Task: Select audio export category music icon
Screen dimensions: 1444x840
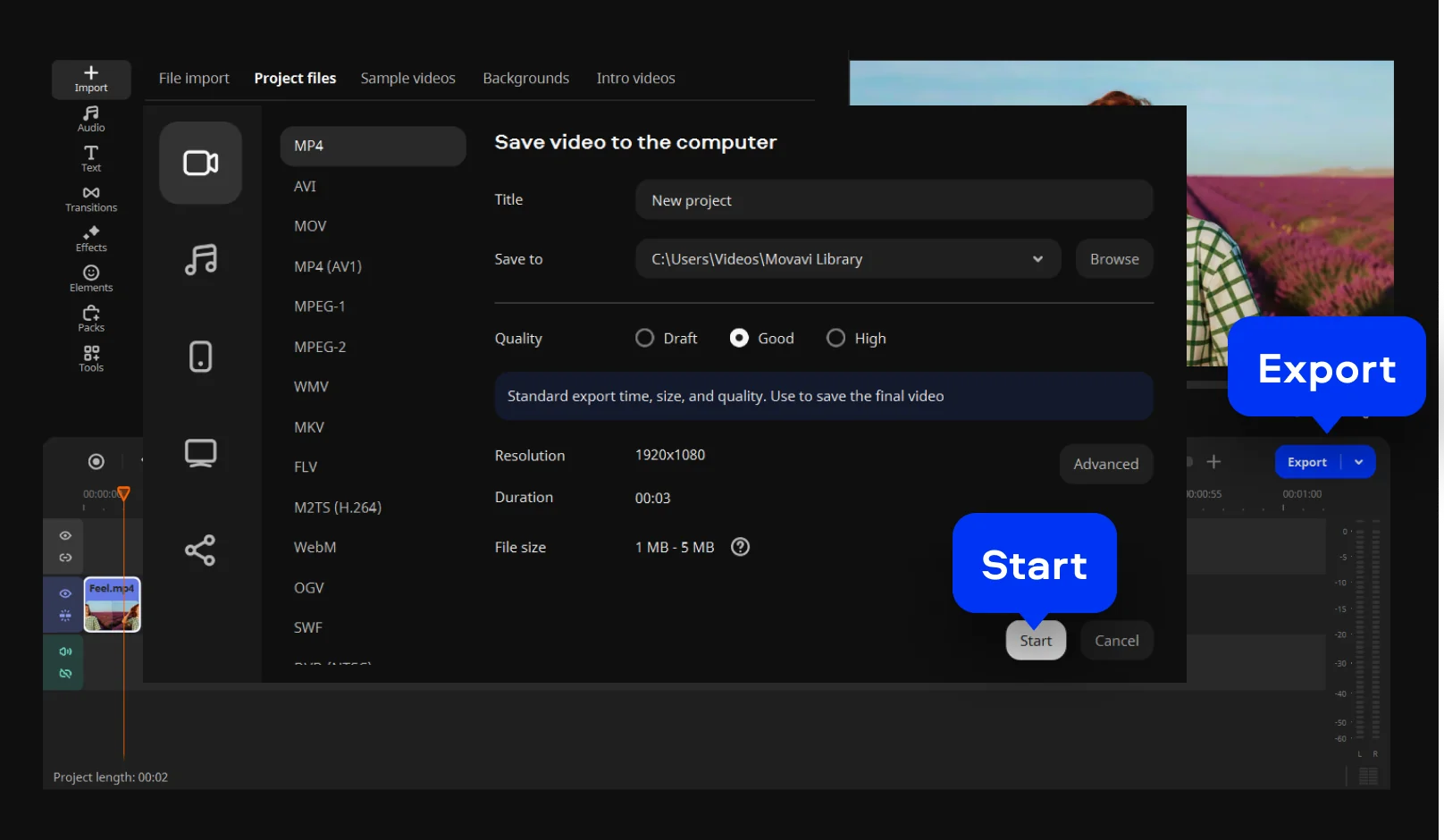Action: click(x=200, y=260)
